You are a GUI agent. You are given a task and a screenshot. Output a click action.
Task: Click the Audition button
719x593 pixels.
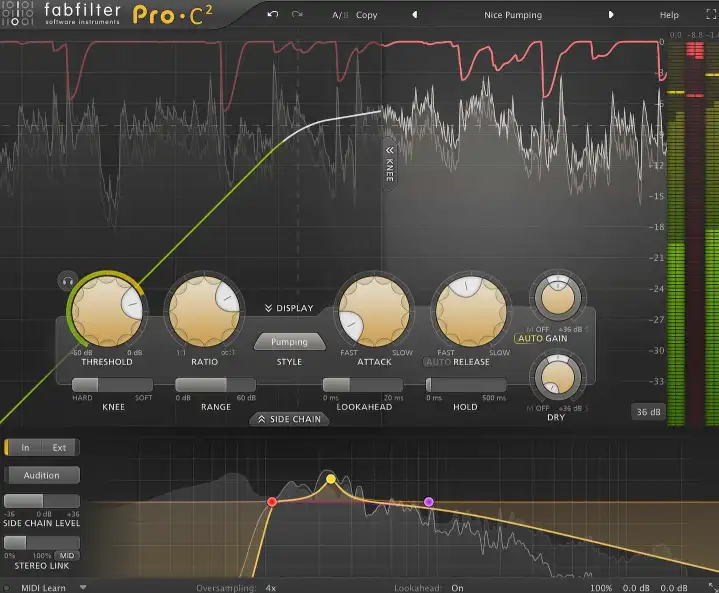tap(42, 476)
